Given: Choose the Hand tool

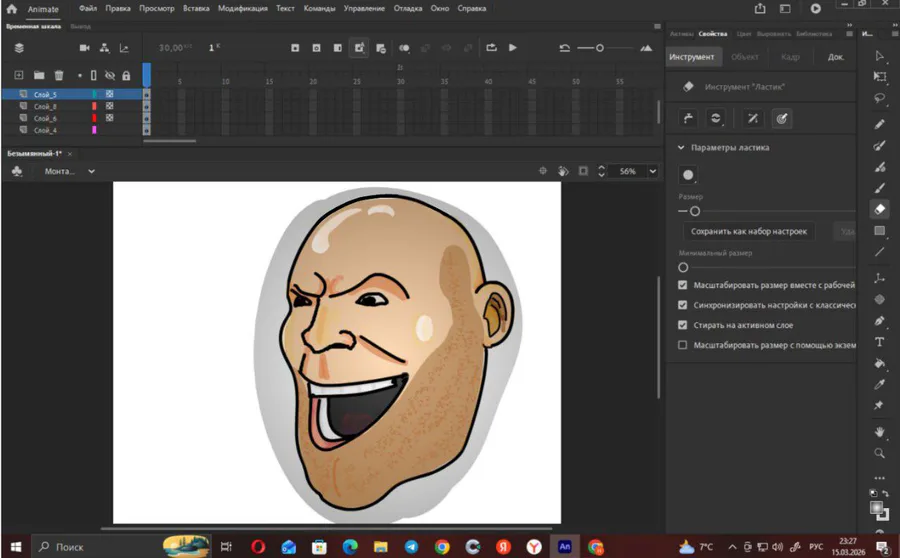Looking at the screenshot, I should pos(880,431).
